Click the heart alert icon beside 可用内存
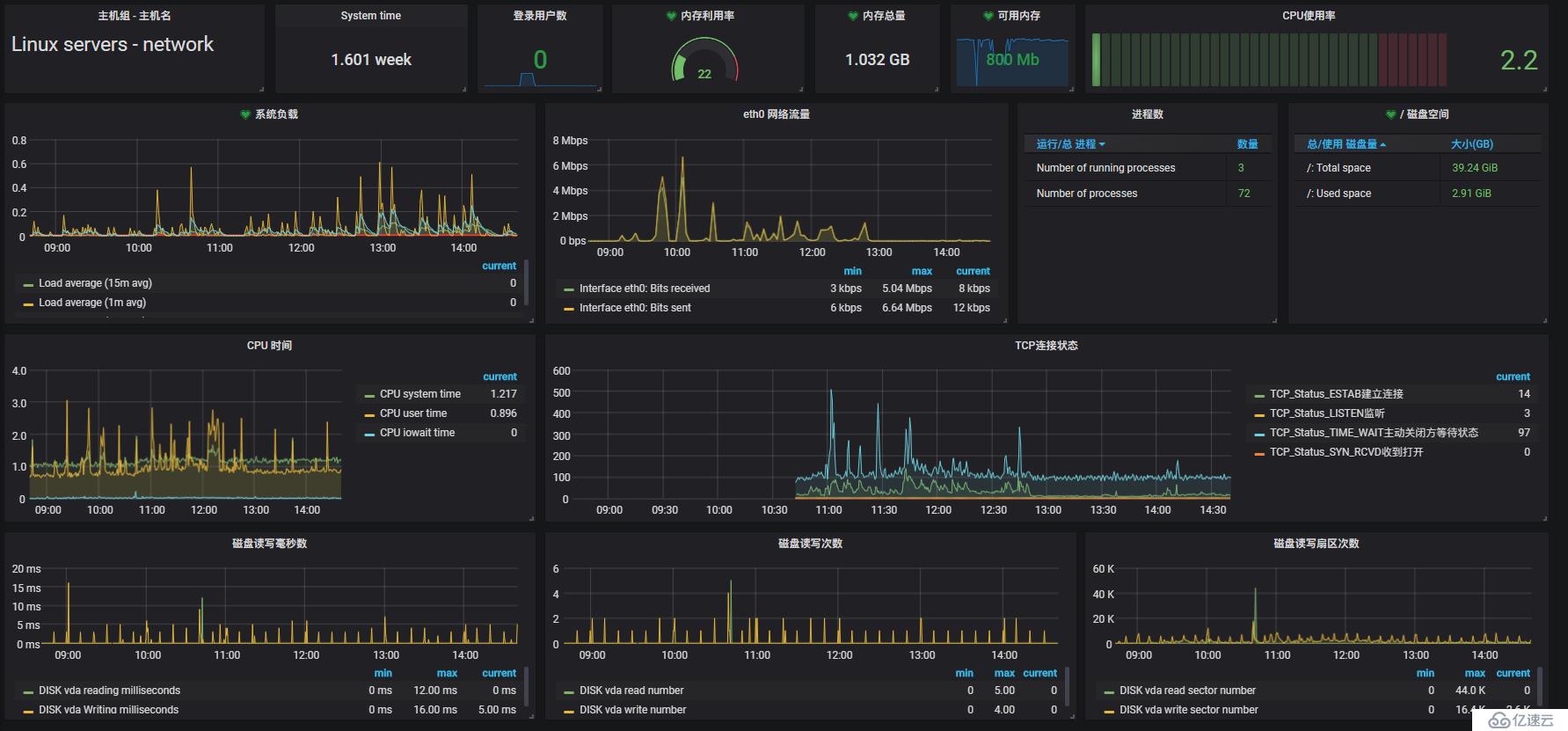1568x731 pixels. 988,16
